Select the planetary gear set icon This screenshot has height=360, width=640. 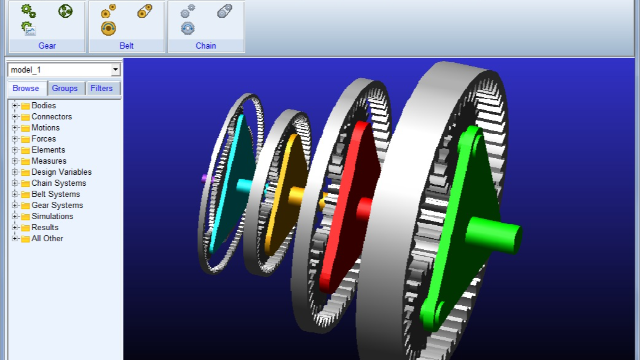65,11
